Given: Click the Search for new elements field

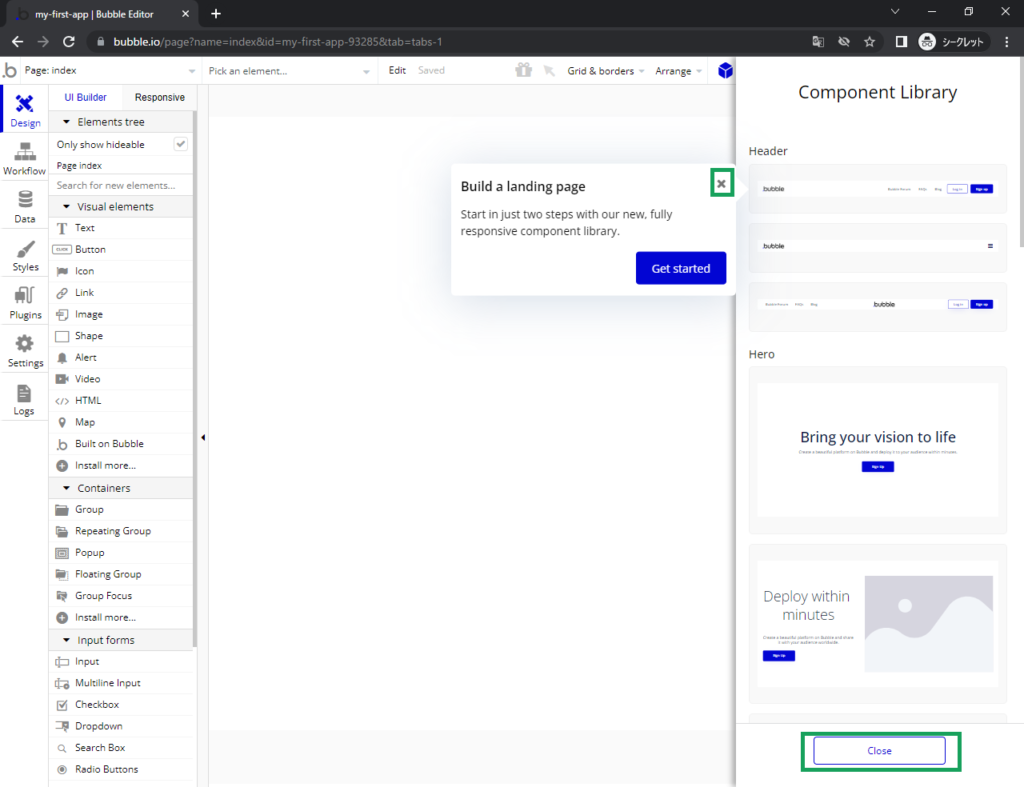Looking at the screenshot, I should tap(120, 186).
